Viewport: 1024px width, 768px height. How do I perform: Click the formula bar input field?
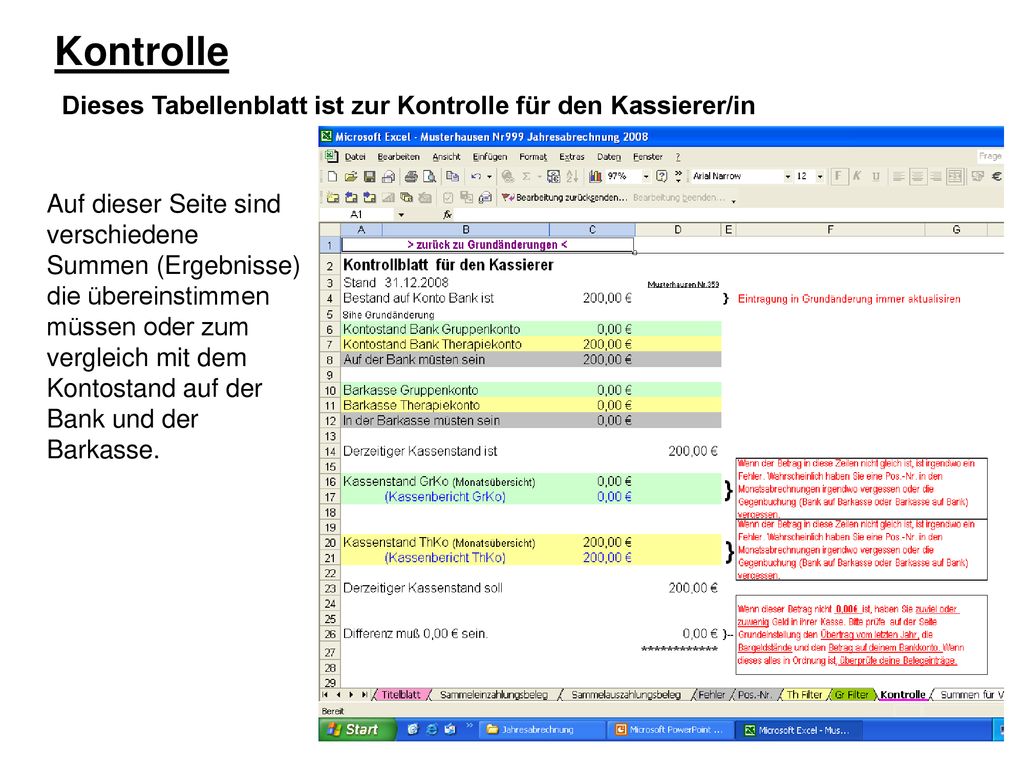pyautogui.click(x=729, y=214)
